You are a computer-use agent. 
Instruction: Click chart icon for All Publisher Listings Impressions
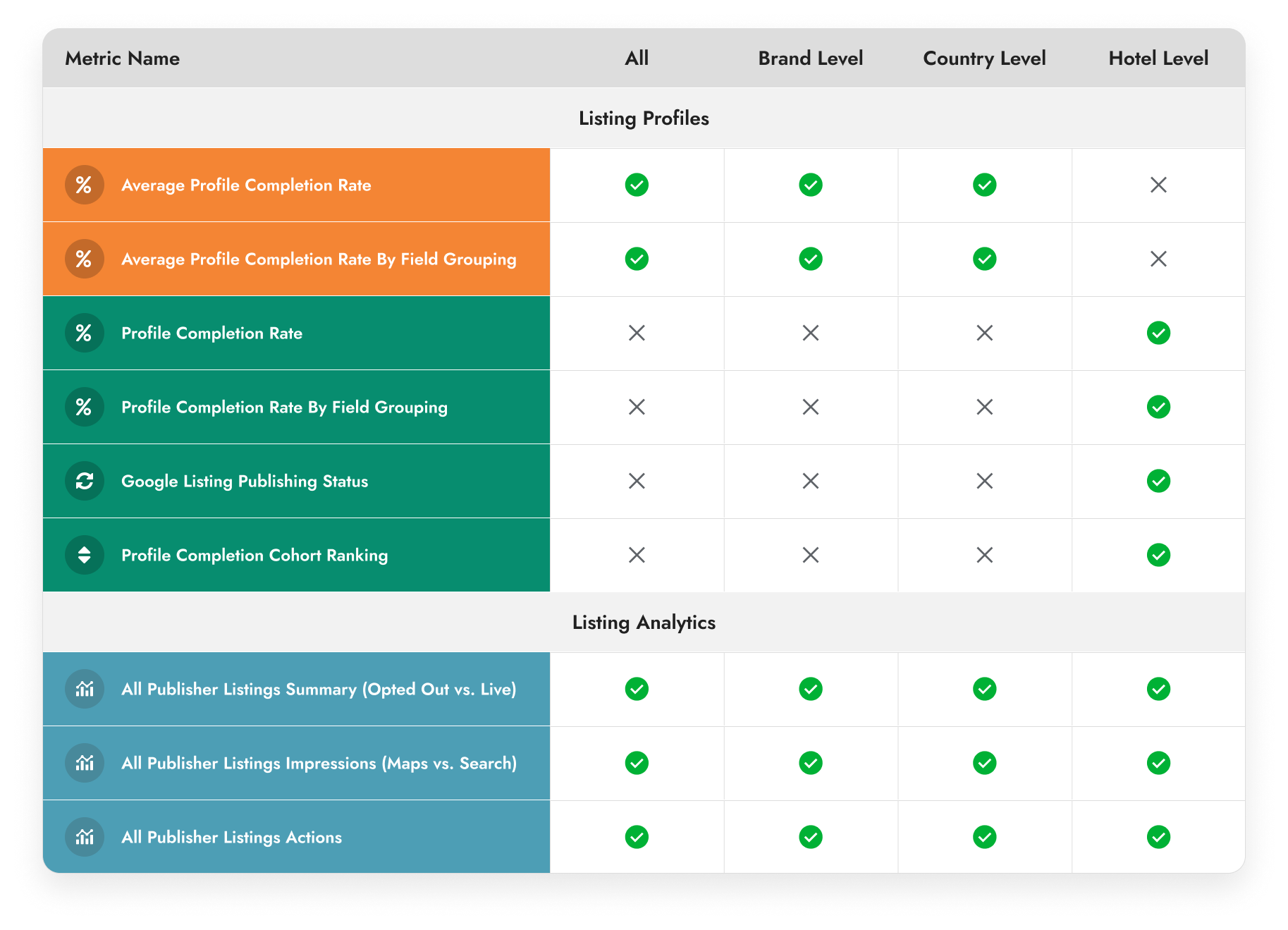(x=84, y=763)
